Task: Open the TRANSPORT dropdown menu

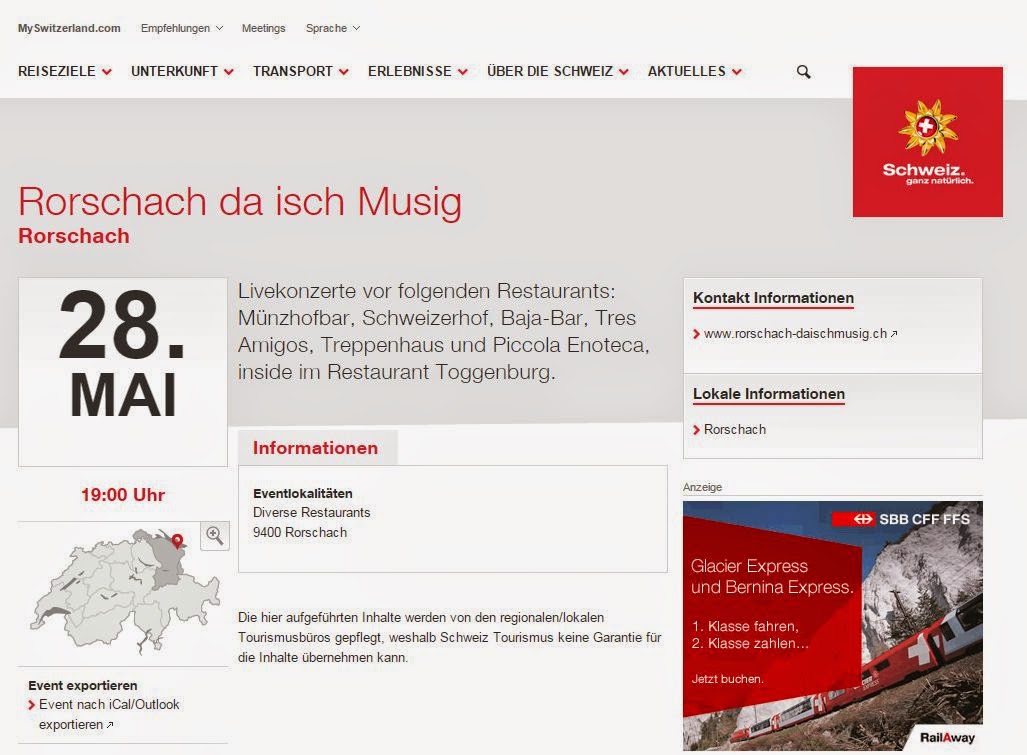Action: point(301,71)
